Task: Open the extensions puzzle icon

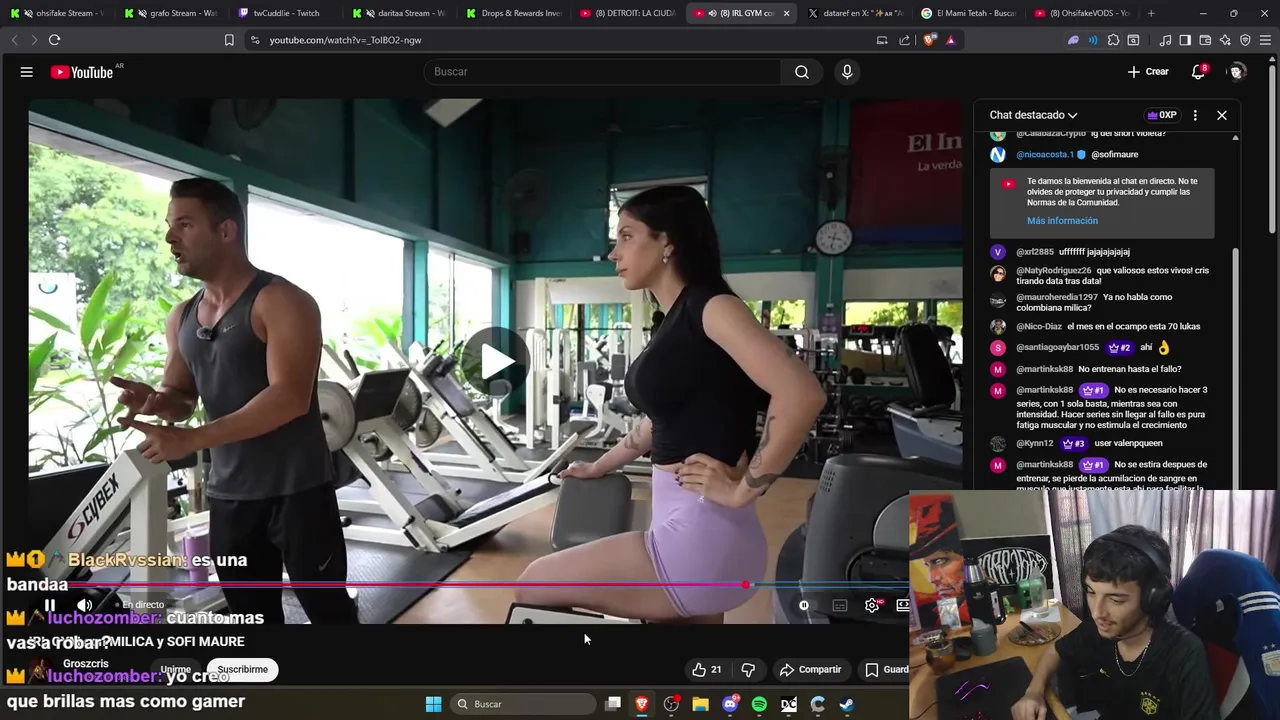Action: [x=1113, y=40]
